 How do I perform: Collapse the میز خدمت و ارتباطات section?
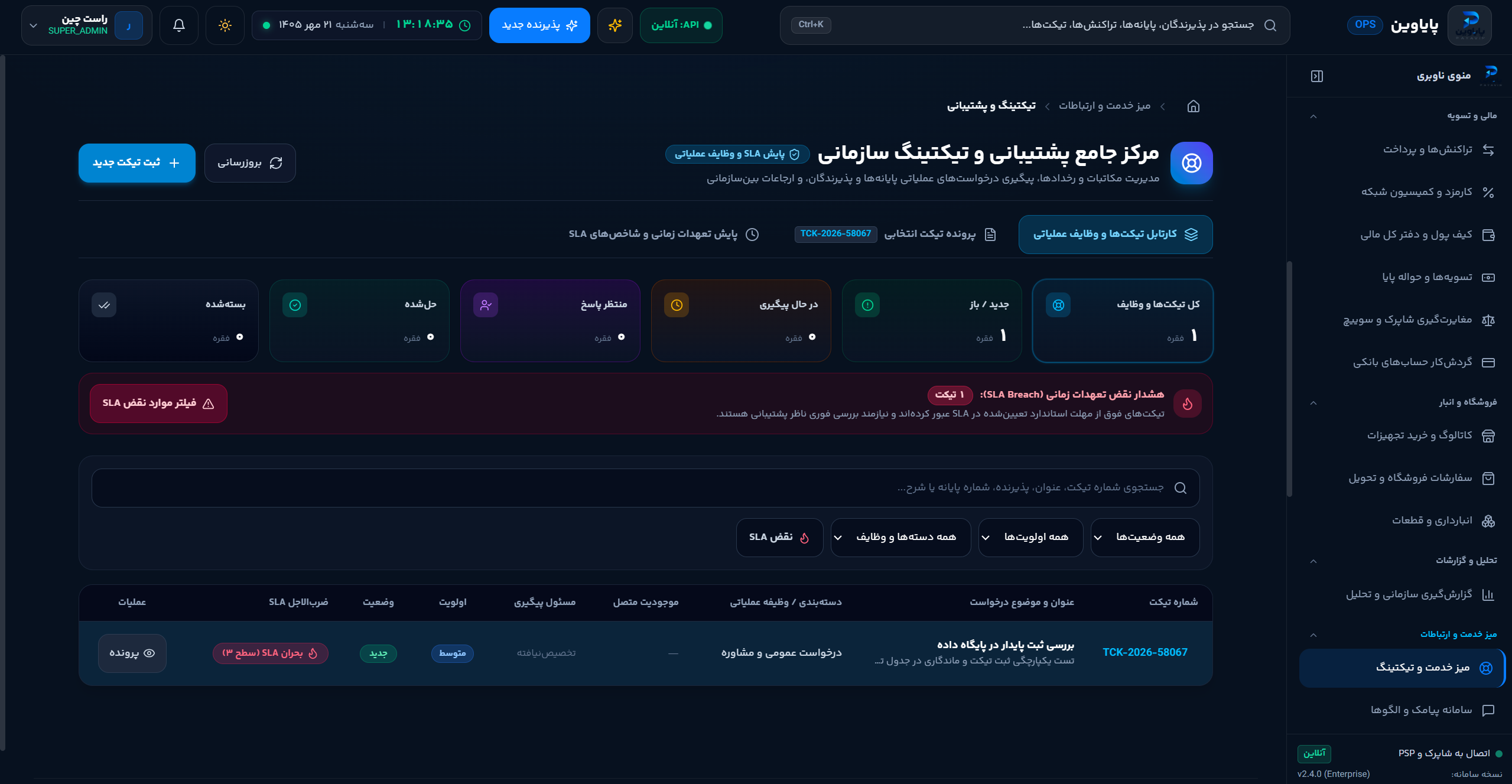(x=1313, y=635)
